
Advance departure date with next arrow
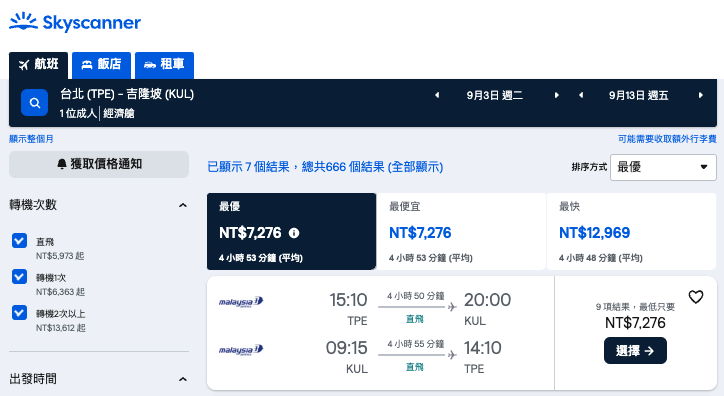(556, 95)
